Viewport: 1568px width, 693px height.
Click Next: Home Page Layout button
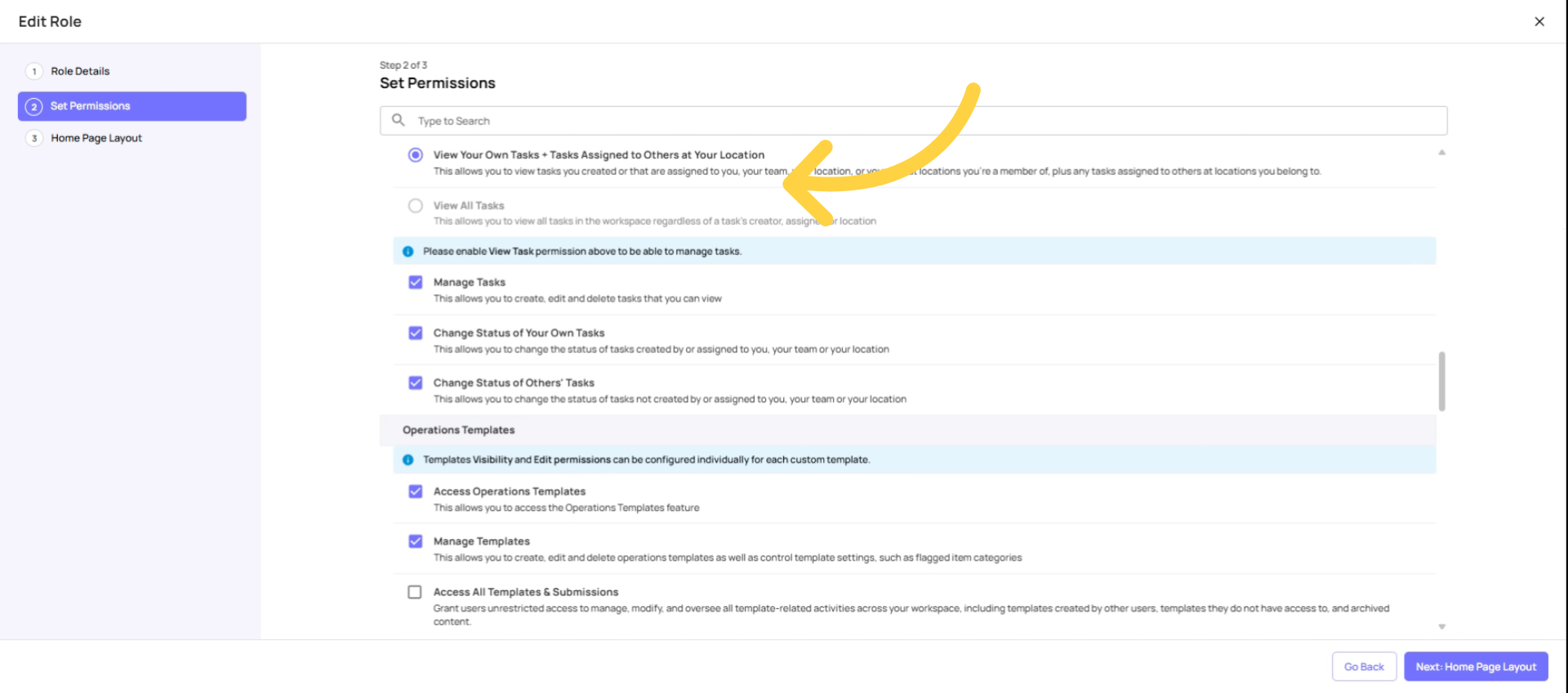1476,667
